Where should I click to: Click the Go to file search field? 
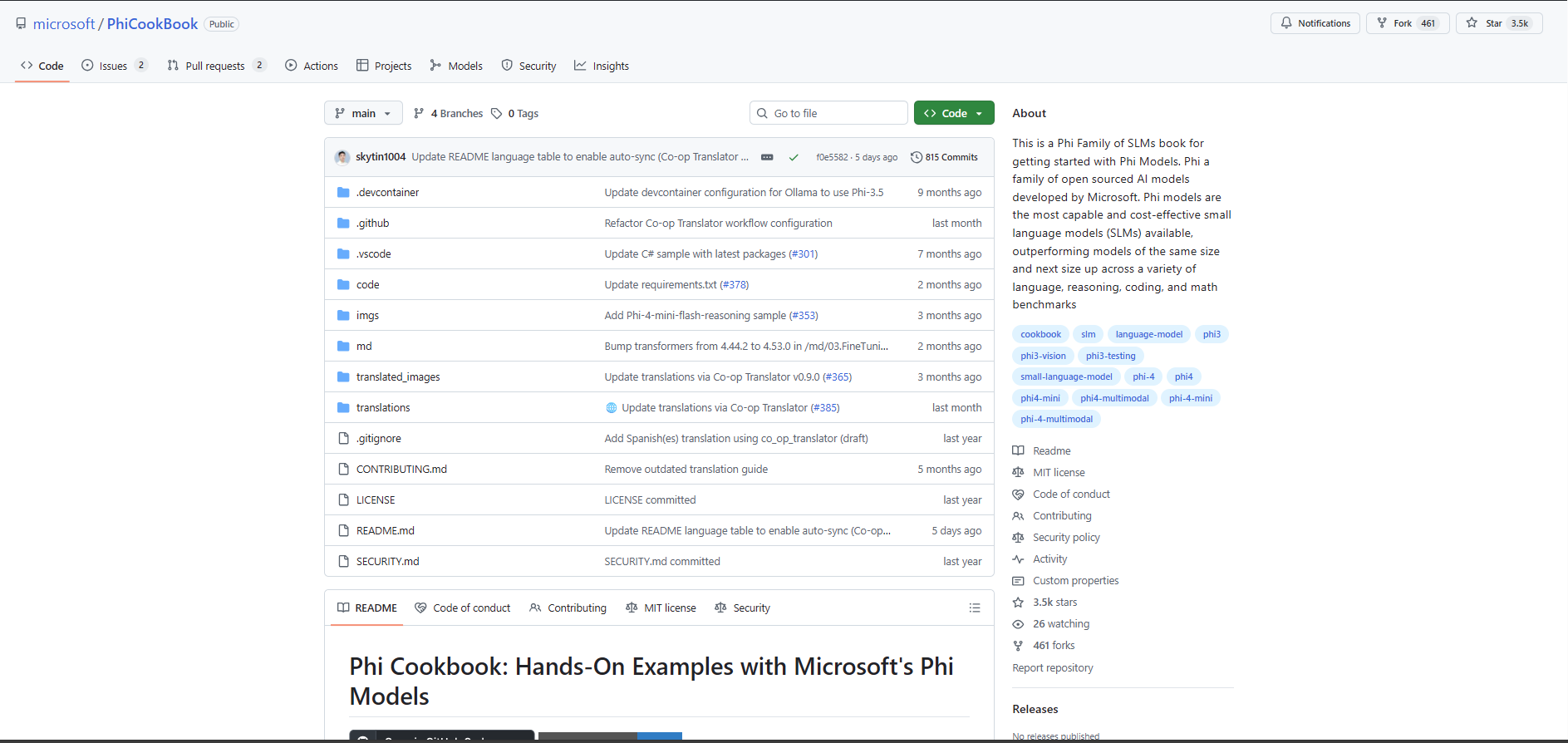[x=828, y=114]
